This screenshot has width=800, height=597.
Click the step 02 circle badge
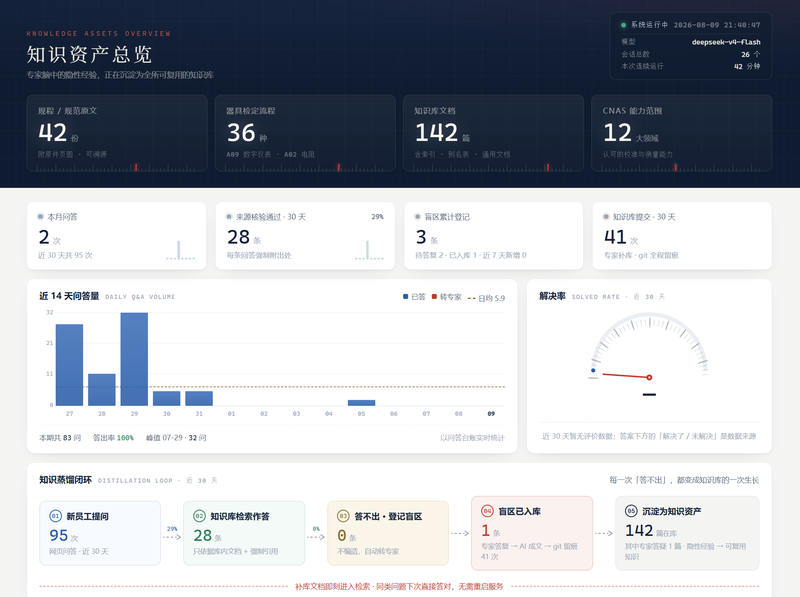(x=199, y=516)
